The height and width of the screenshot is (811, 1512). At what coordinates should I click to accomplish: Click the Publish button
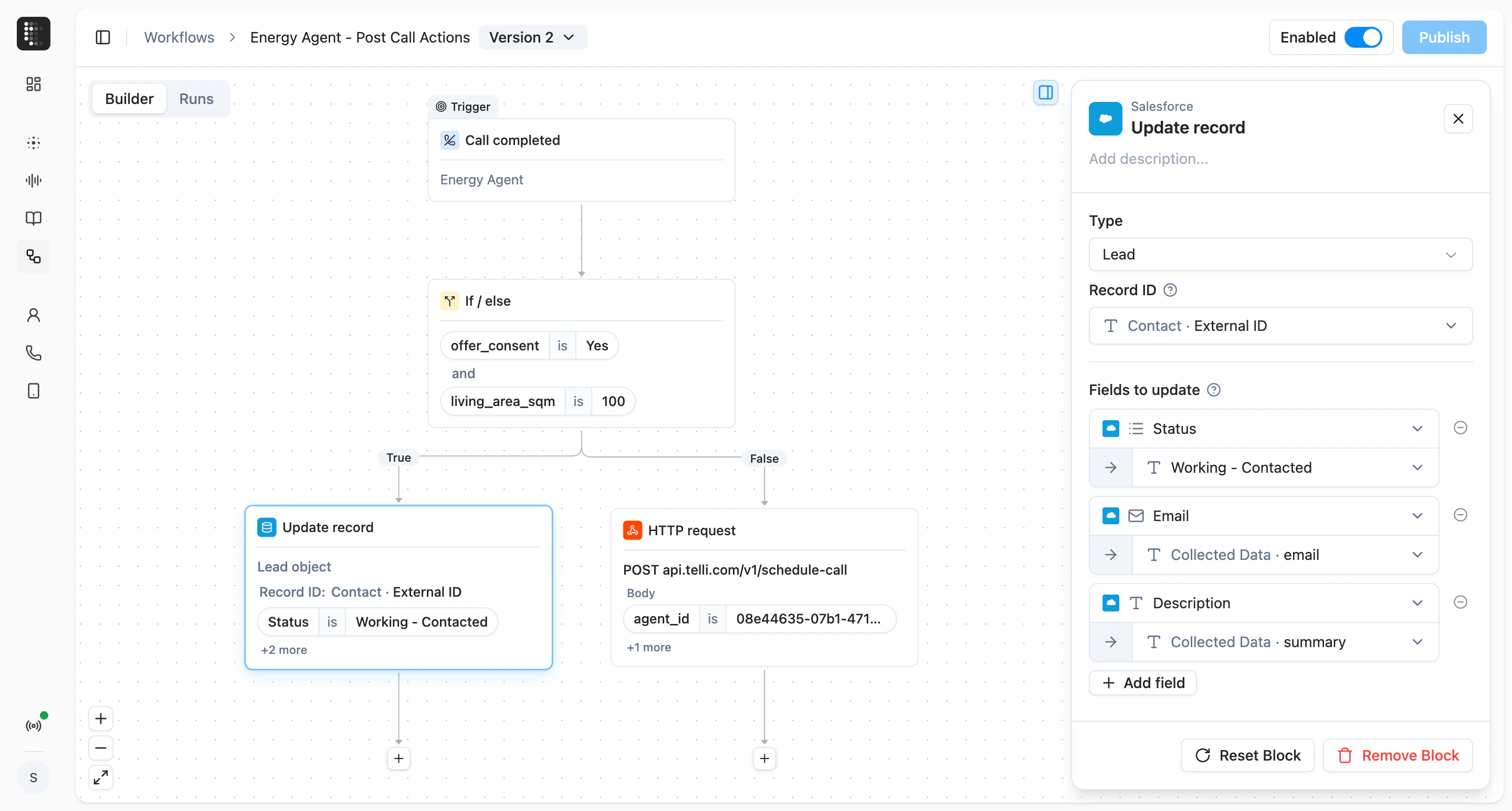point(1444,38)
